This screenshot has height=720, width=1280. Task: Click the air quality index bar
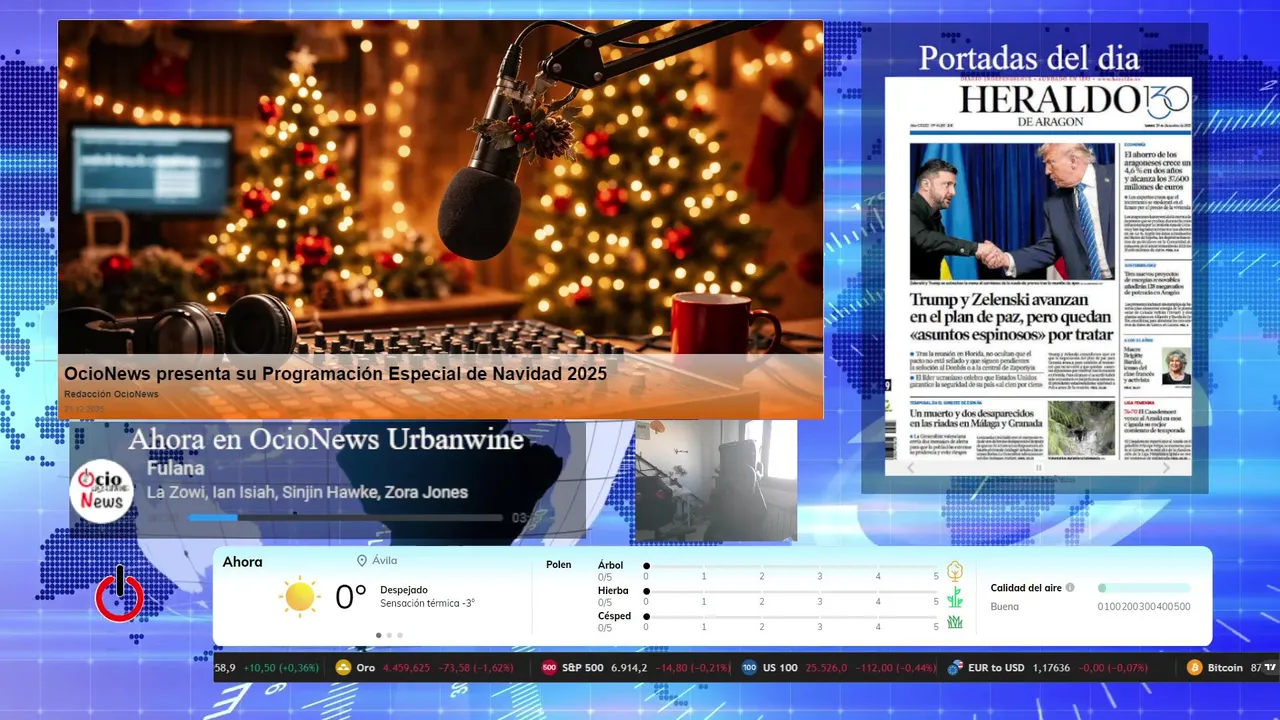[x=1144, y=588]
